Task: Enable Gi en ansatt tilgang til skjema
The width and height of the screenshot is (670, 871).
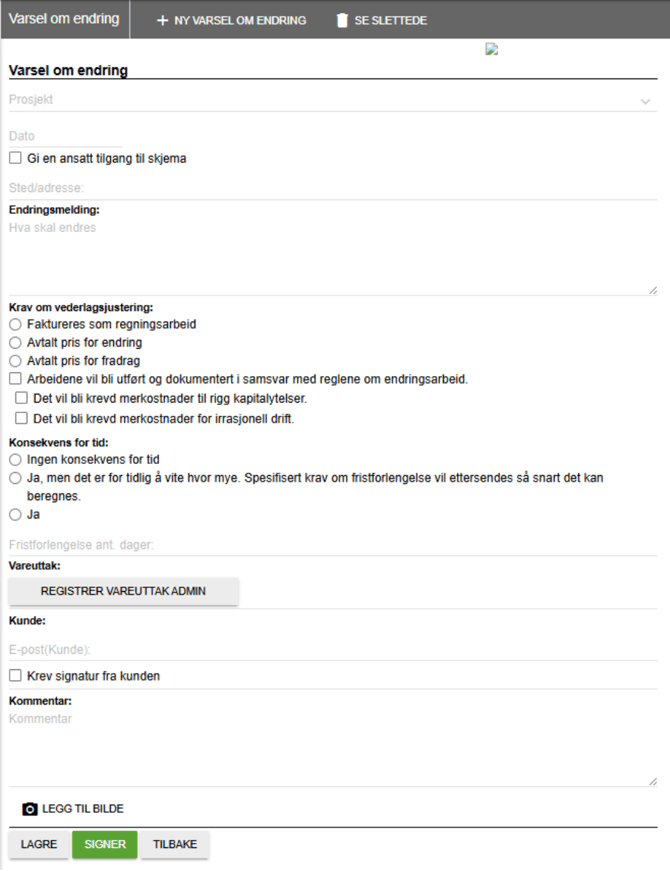Action: click(x=15, y=158)
